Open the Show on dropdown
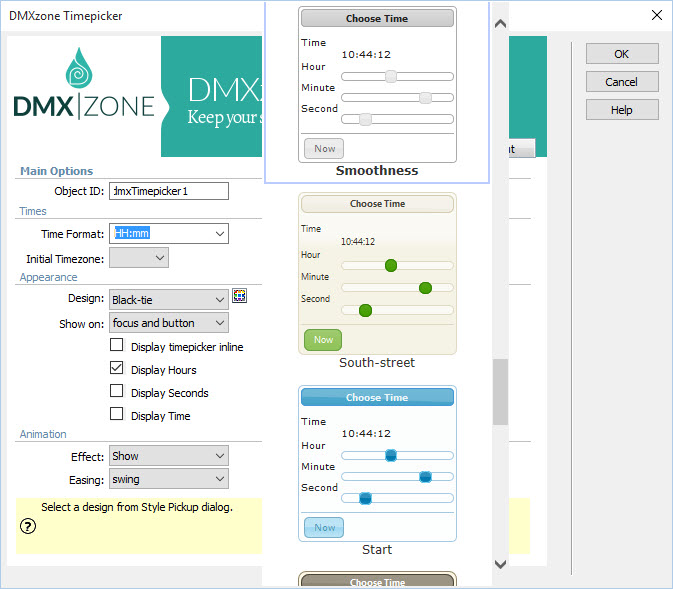Screen dimensions: 673x589 [x=169, y=323]
